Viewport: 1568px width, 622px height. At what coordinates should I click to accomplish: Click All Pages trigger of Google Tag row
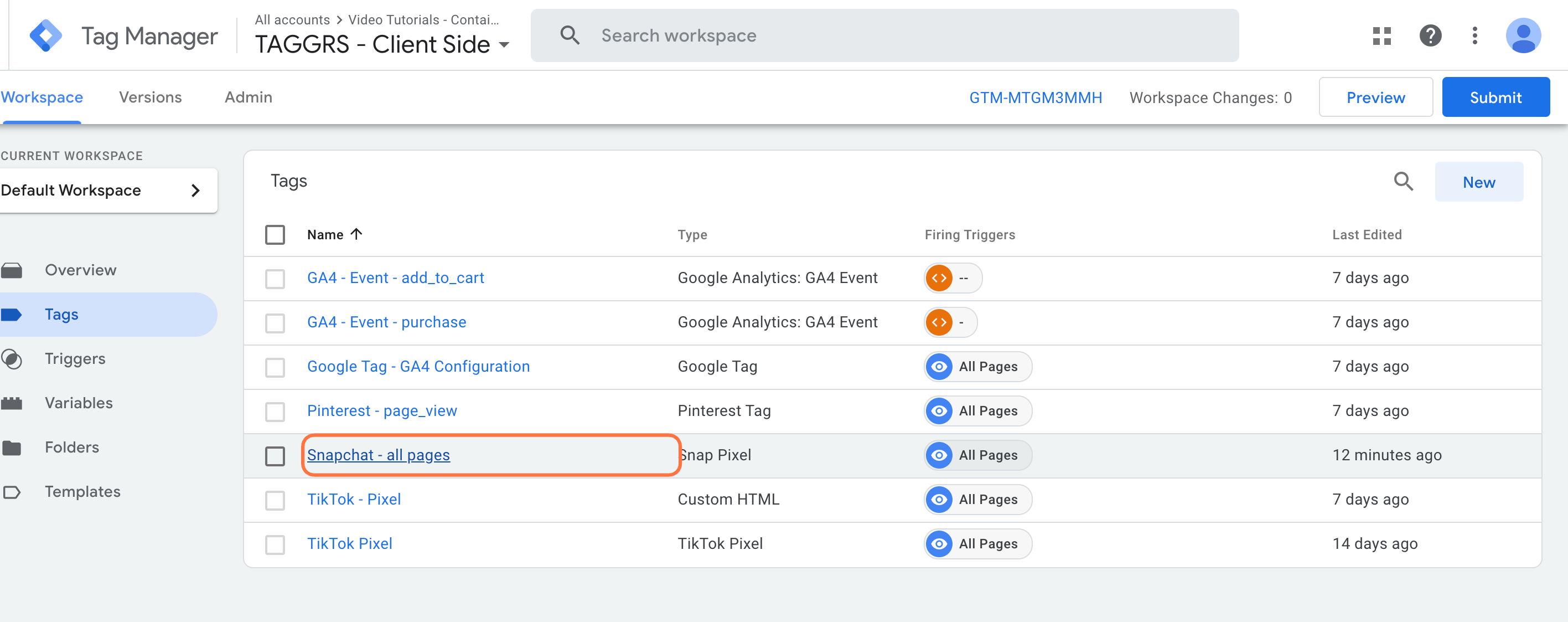(977, 367)
